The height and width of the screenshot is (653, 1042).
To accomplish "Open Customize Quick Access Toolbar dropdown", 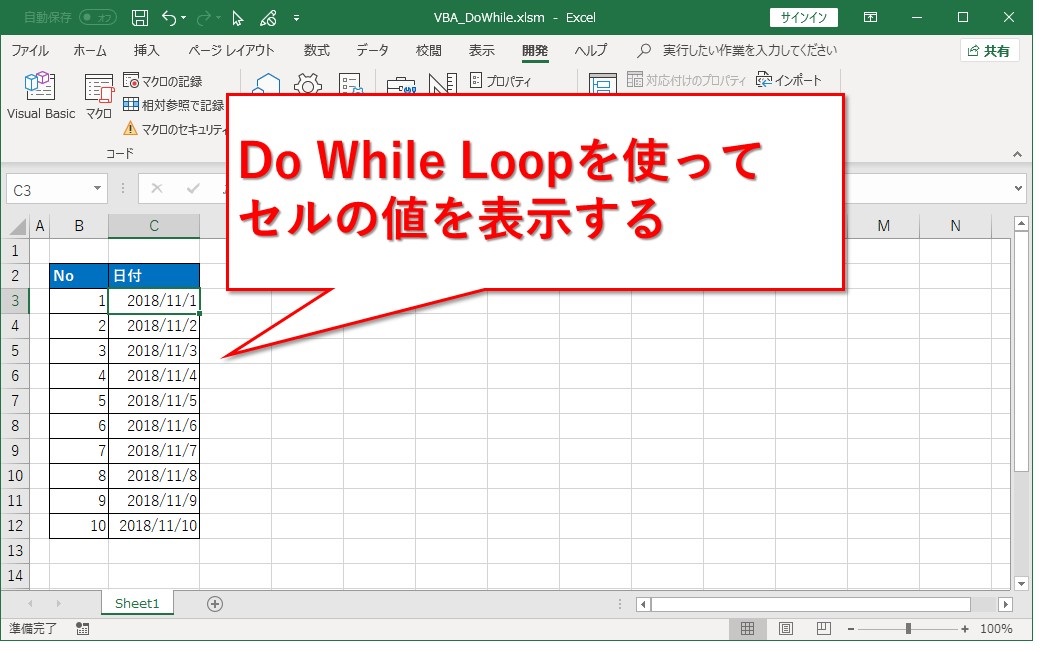I will (x=296, y=18).
